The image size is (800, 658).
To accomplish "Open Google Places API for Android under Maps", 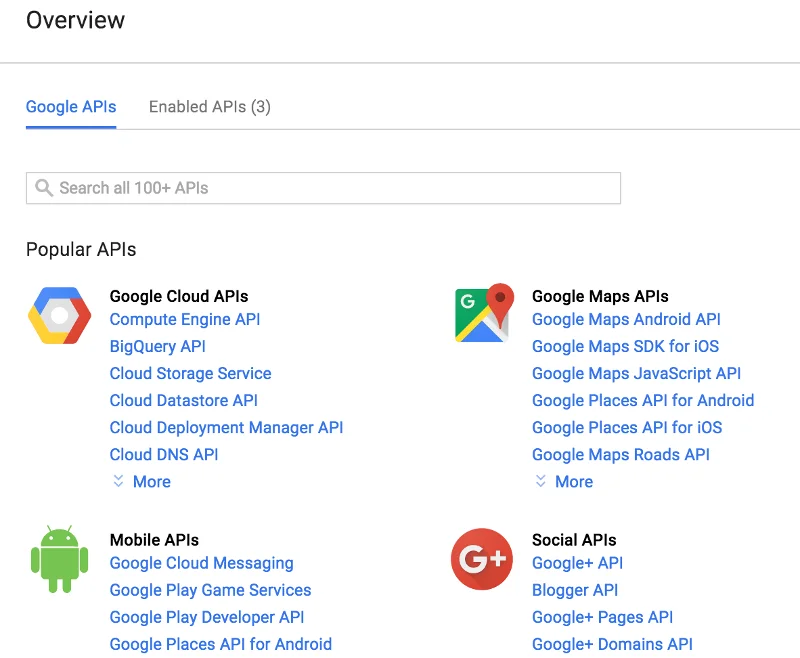I will click(x=643, y=400).
